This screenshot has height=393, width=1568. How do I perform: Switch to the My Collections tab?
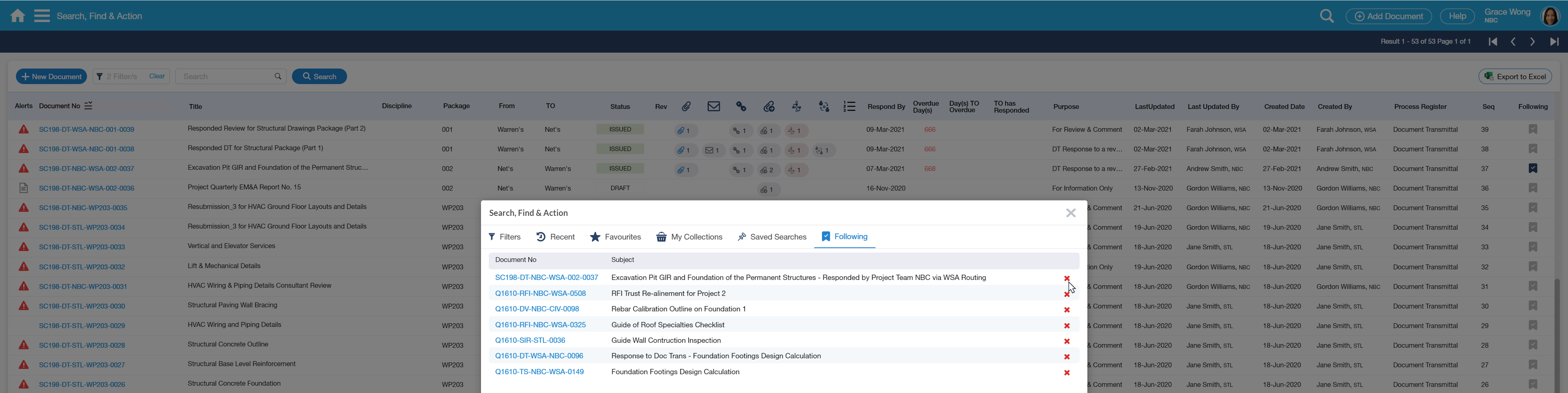click(x=689, y=237)
